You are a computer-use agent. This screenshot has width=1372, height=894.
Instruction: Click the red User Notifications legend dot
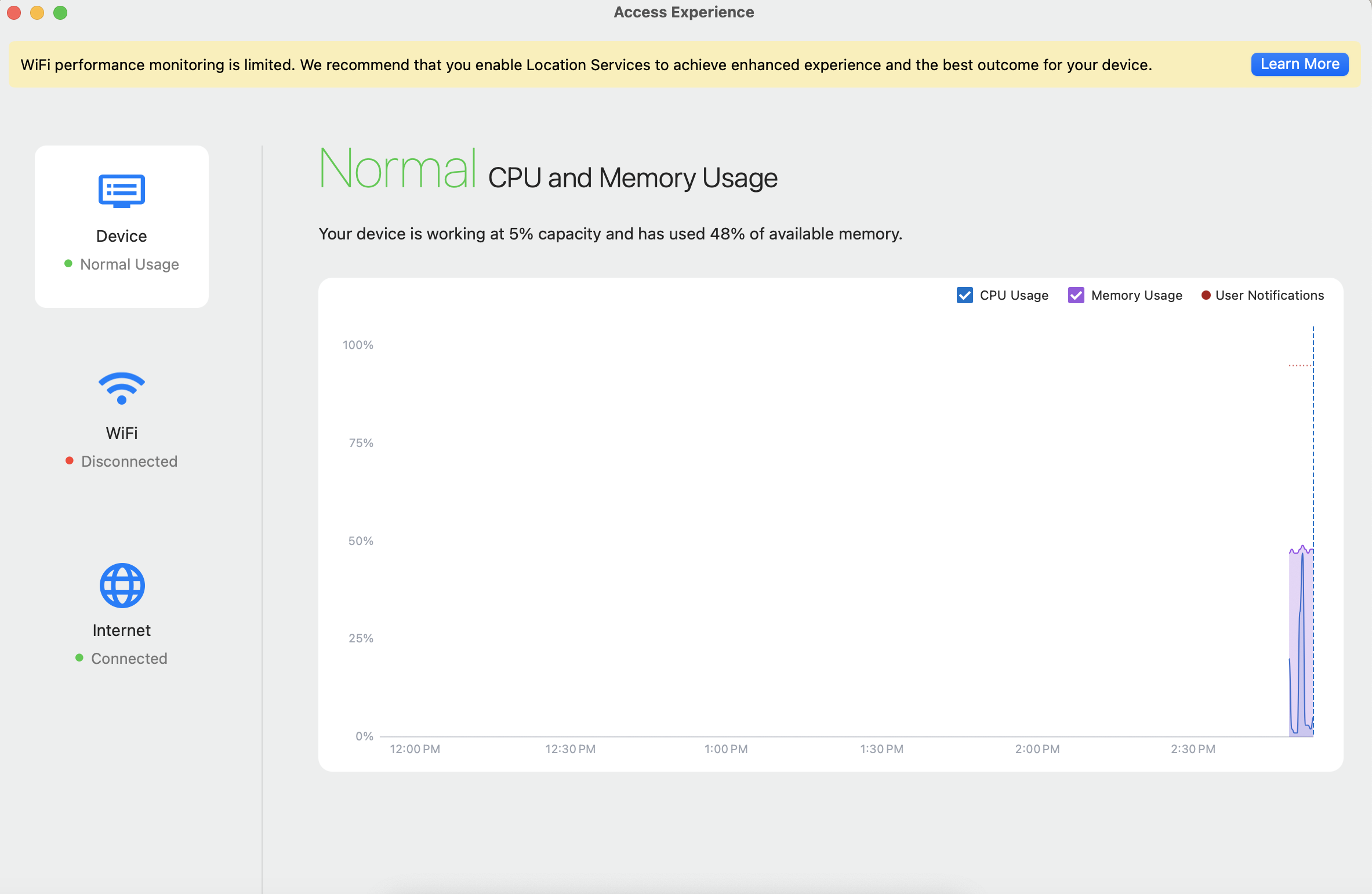coord(1206,295)
